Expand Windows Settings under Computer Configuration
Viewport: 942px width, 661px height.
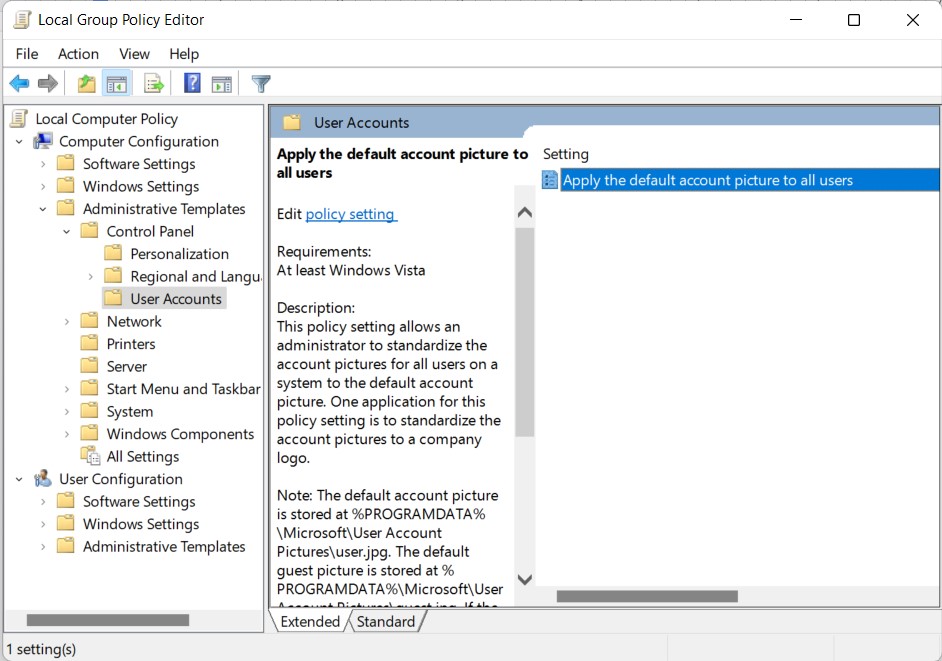[x=43, y=187]
